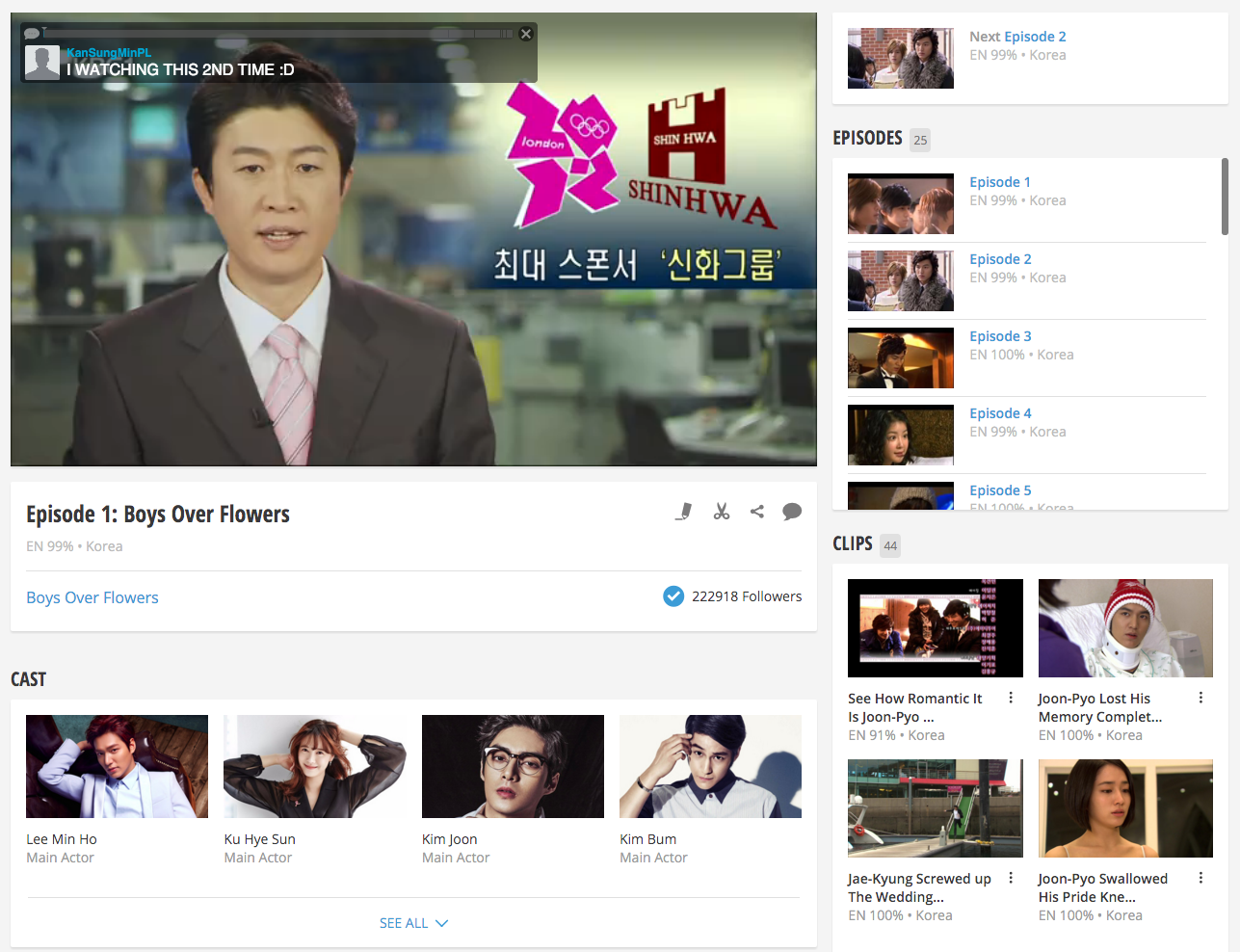The width and height of the screenshot is (1240, 952).
Task: Open Kim Joon name link
Action: (450, 839)
